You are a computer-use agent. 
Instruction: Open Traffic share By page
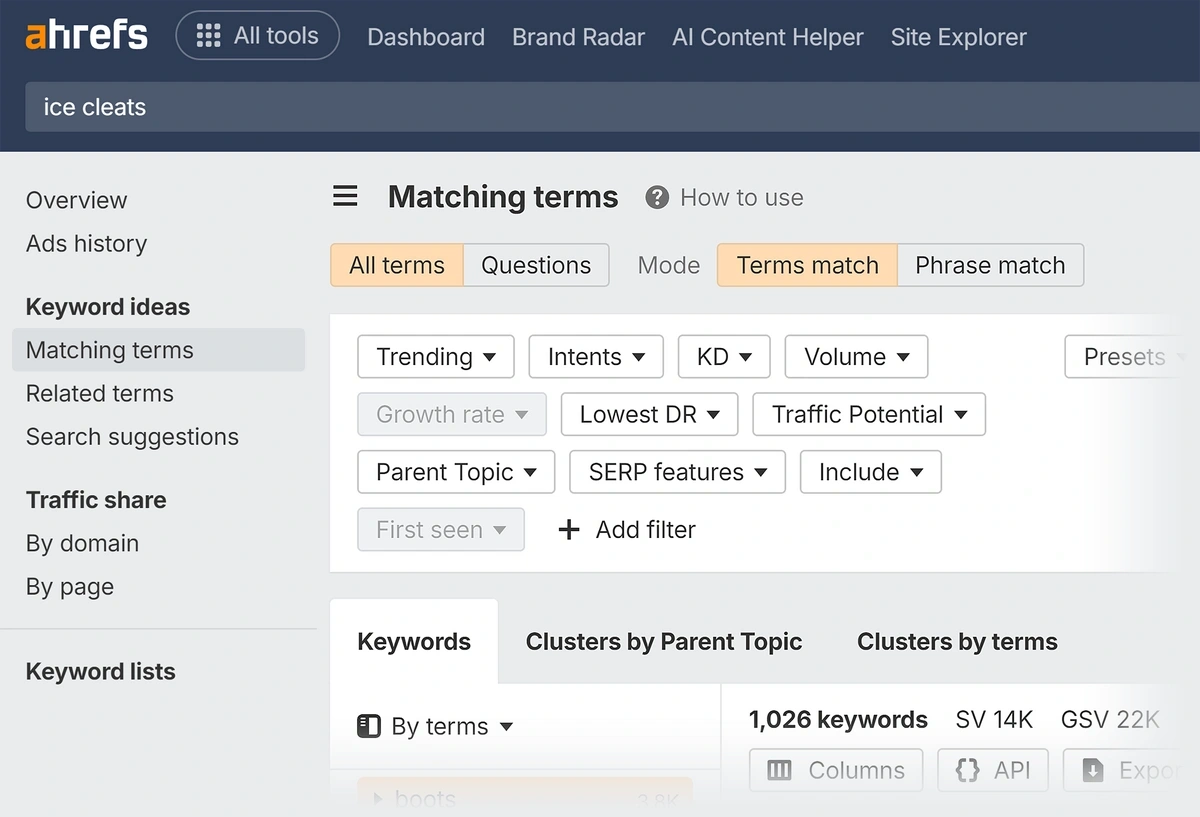pyautogui.click(x=70, y=587)
